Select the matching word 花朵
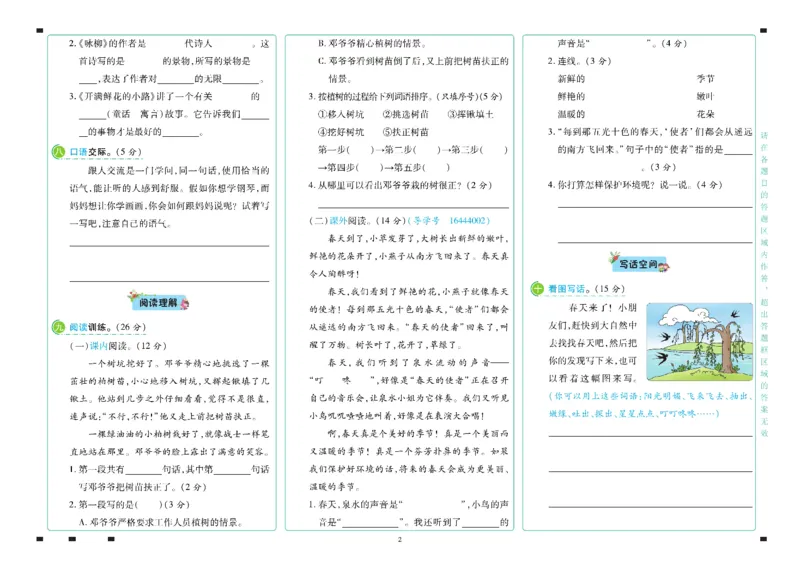Screen dimensions: 800x569 (706, 114)
